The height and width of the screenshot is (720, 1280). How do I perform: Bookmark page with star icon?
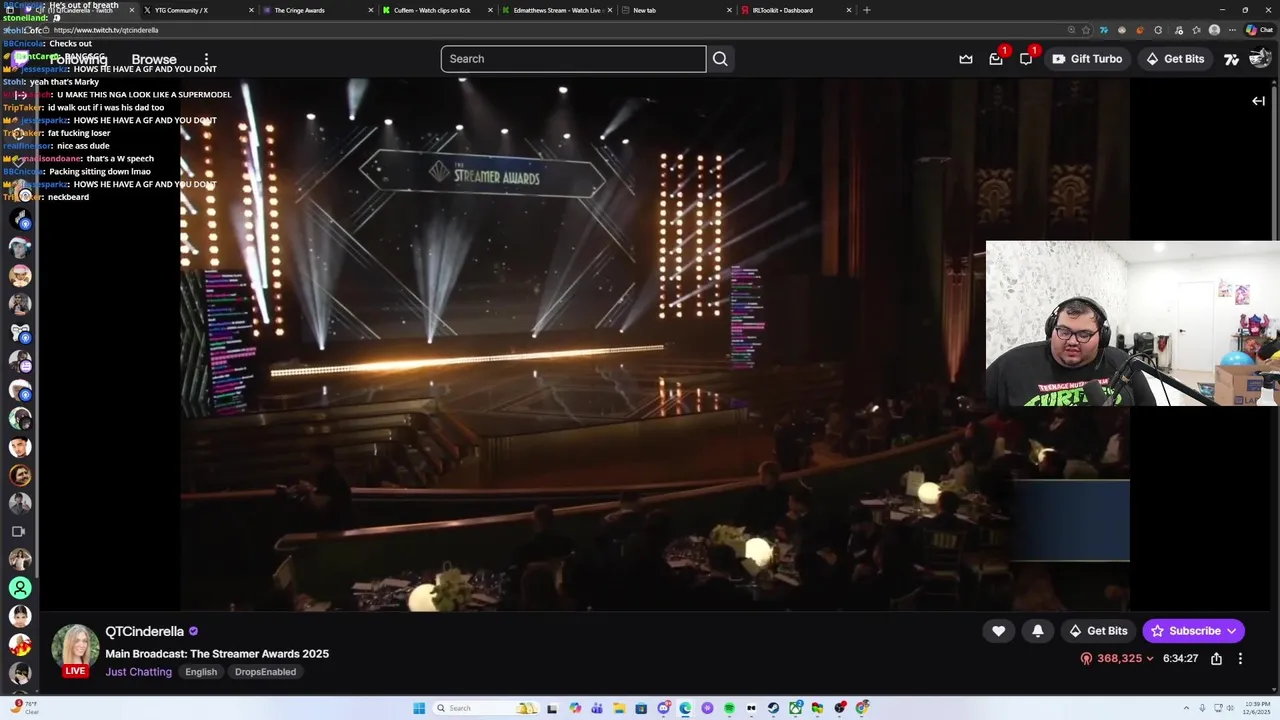click(x=1086, y=30)
